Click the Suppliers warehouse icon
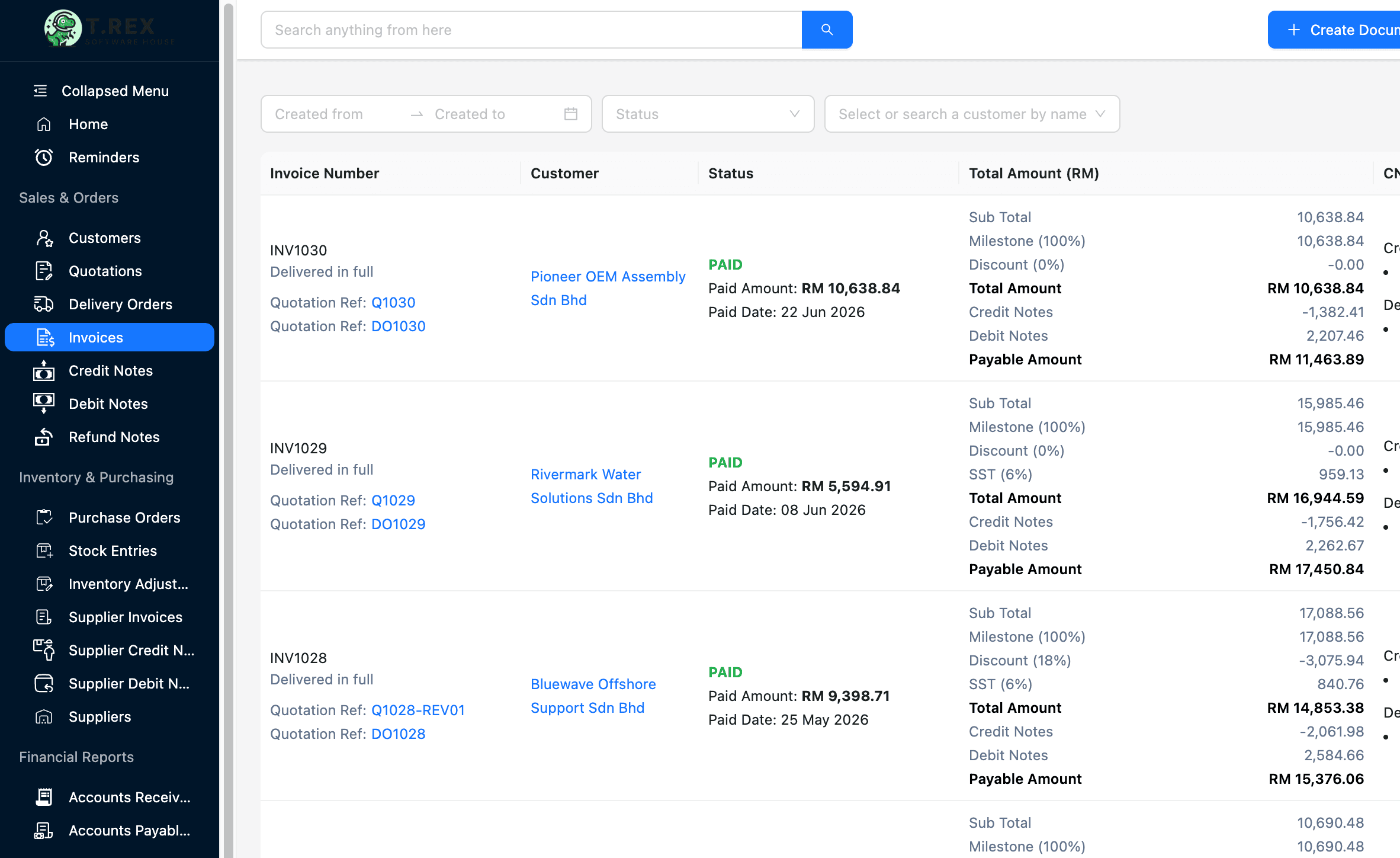1400x858 pixels. 44,716
